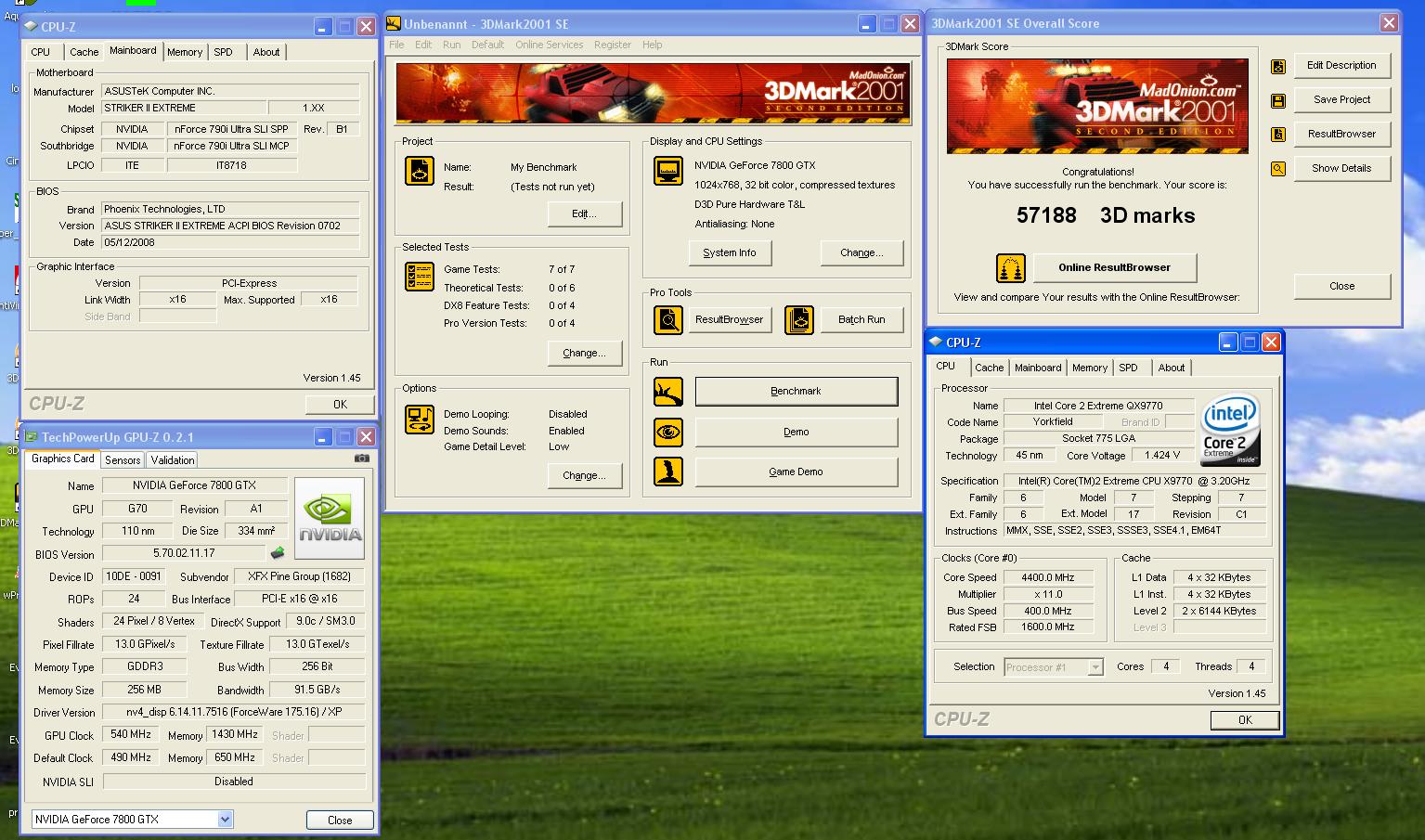The height and width of the screenshot is (840, 1425).
Task: Click the Show Details magnifier icon
Action: point(1278,169)
